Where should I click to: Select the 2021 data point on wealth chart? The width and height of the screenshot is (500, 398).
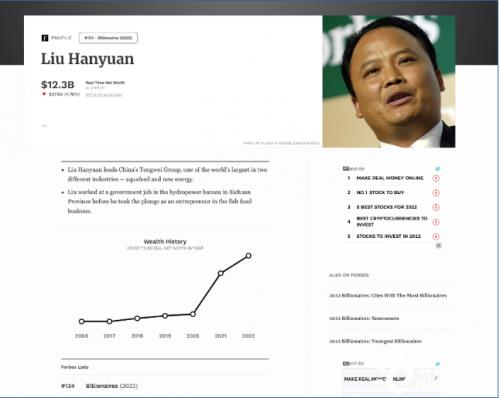point(221,273)
